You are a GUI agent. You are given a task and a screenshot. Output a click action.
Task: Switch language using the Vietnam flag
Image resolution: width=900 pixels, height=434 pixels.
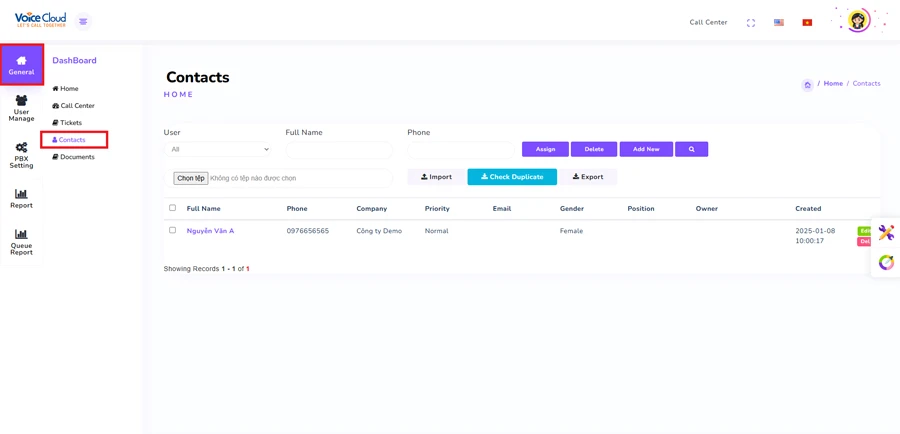807,22
